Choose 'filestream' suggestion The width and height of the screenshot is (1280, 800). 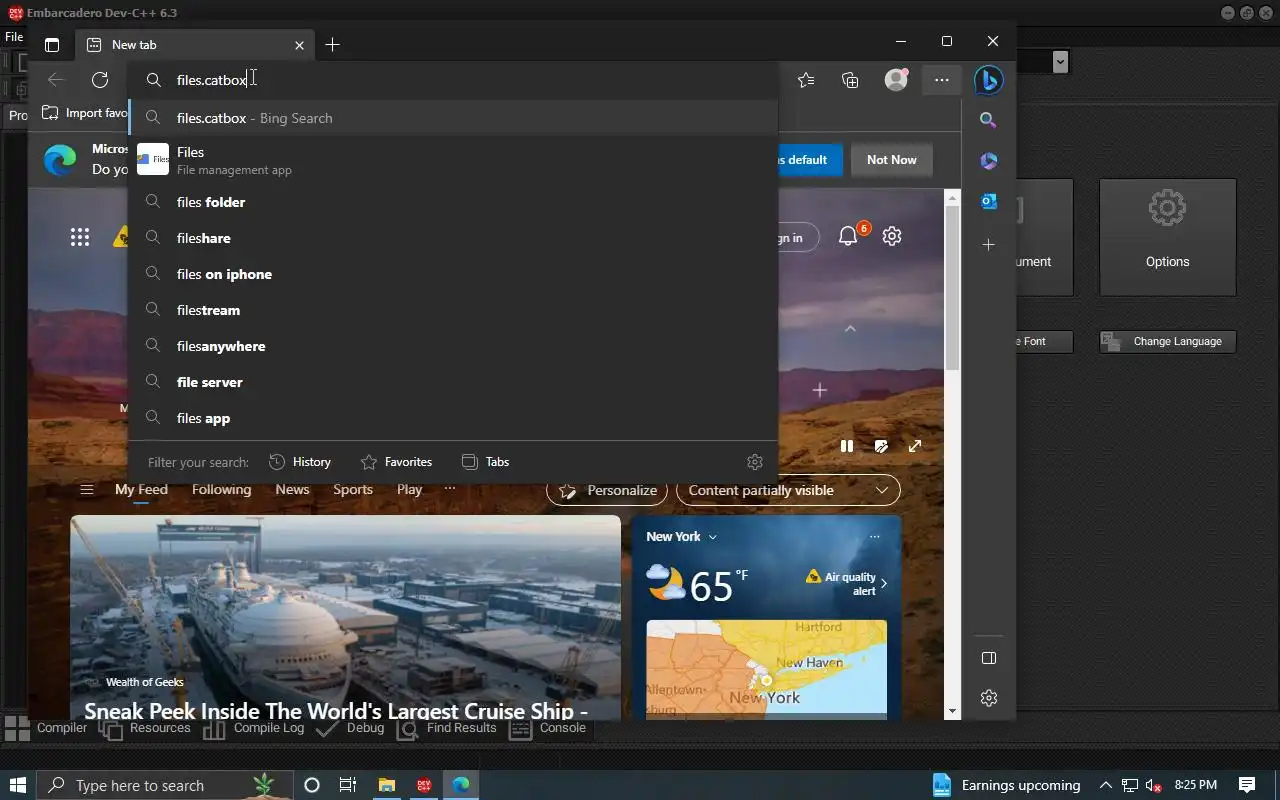pyautogui.click(x=453, y=310)
